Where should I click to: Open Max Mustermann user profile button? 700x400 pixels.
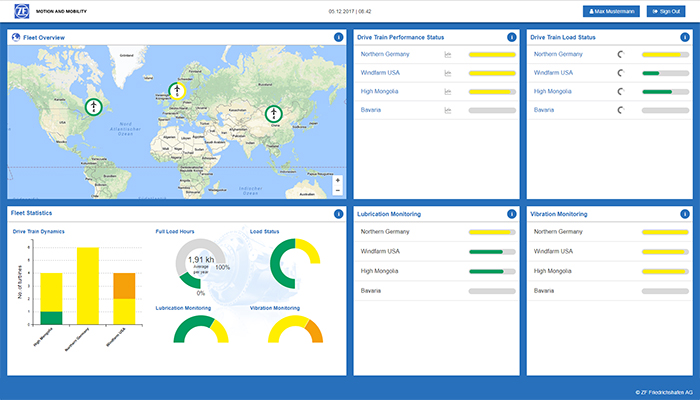click(611, 12)
